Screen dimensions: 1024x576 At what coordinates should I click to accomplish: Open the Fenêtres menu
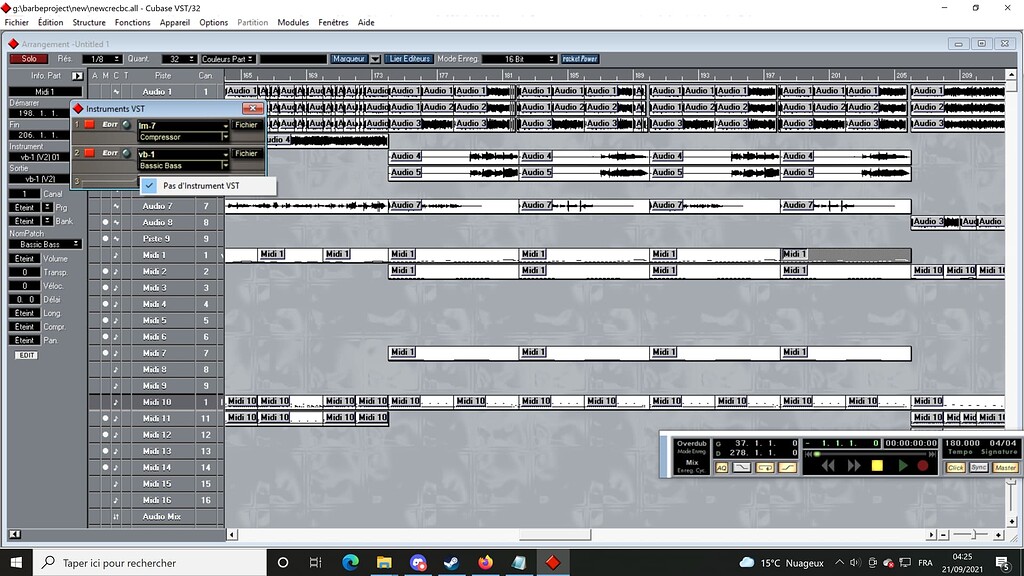point(332,22)
